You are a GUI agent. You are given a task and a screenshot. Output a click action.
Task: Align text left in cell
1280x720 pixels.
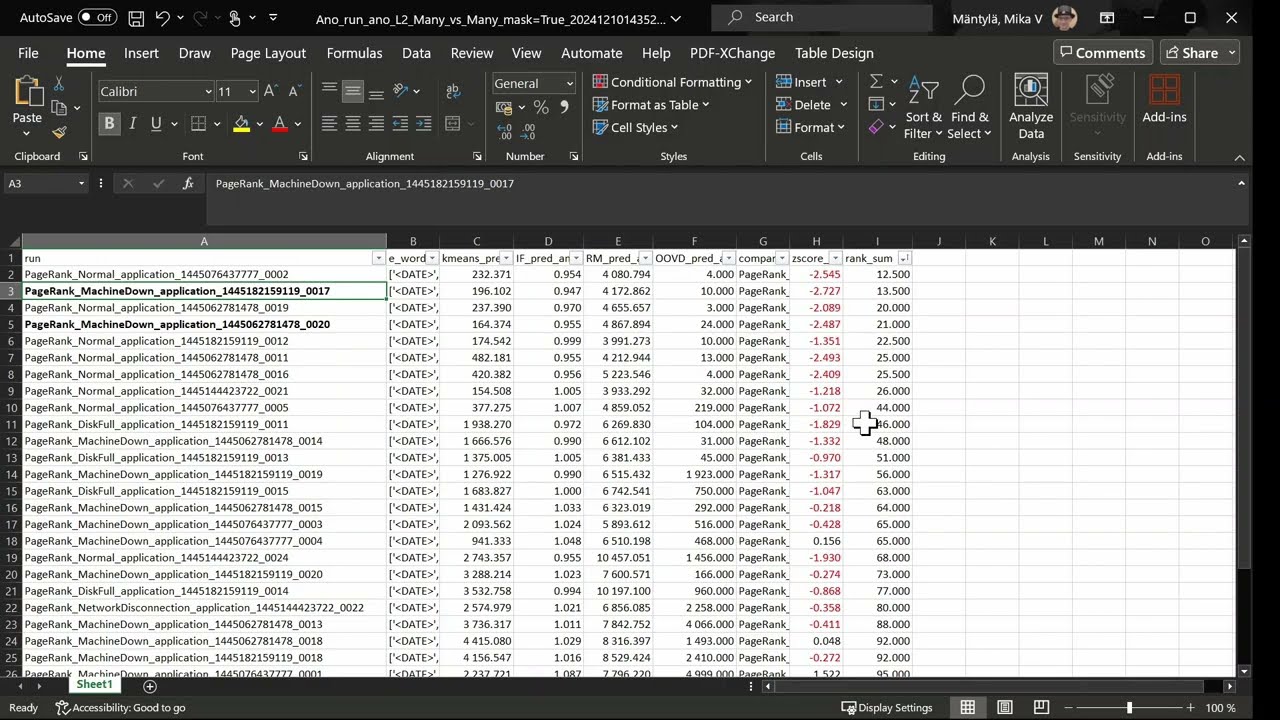click(329, 124)
